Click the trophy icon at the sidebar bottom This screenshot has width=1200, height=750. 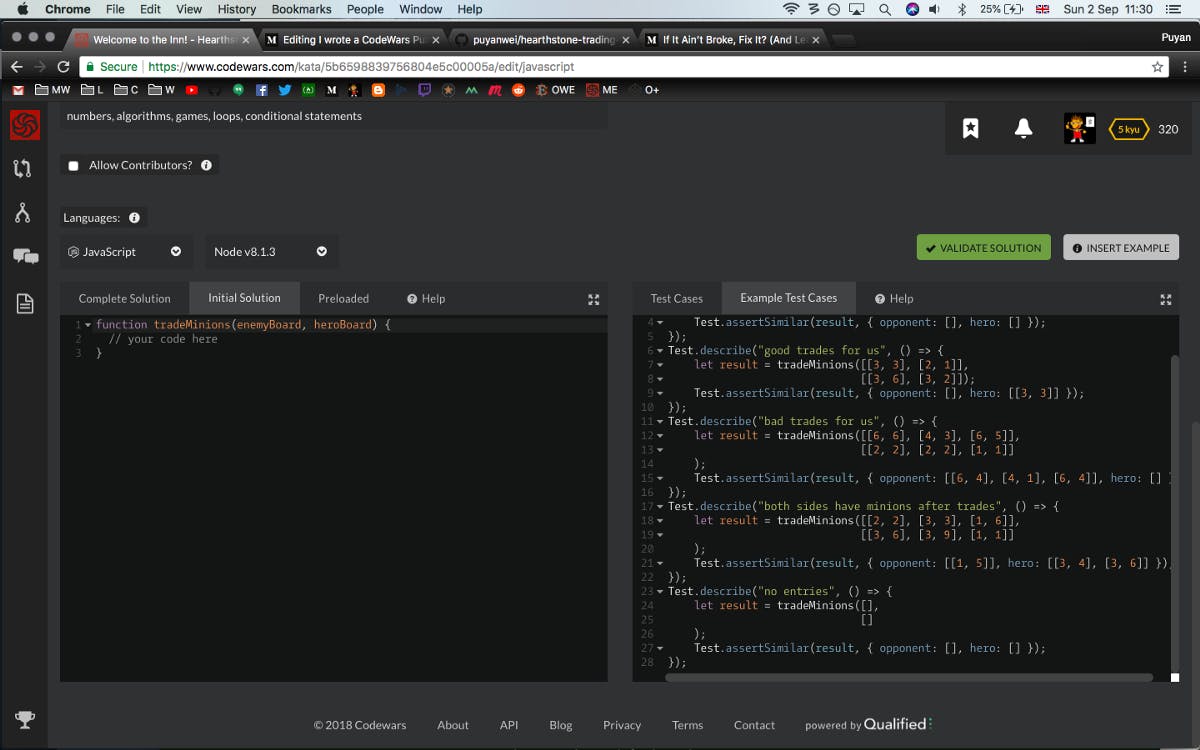[25, 718]
